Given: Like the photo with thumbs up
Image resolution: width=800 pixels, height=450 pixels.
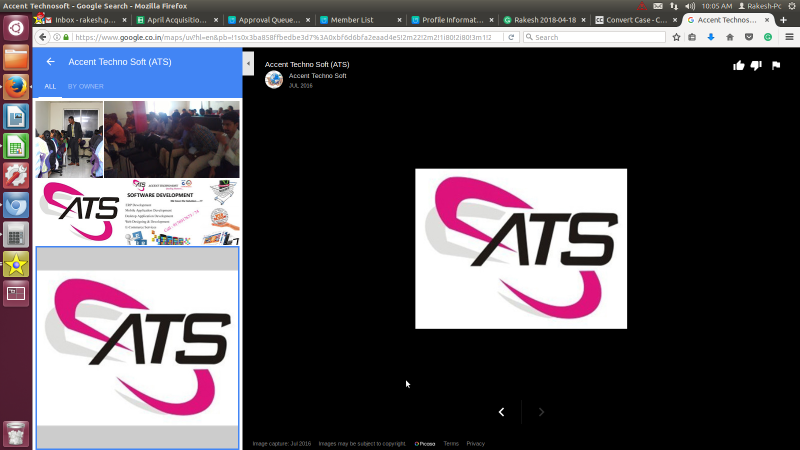Looking at the screenshot, I should coord(739,65).
